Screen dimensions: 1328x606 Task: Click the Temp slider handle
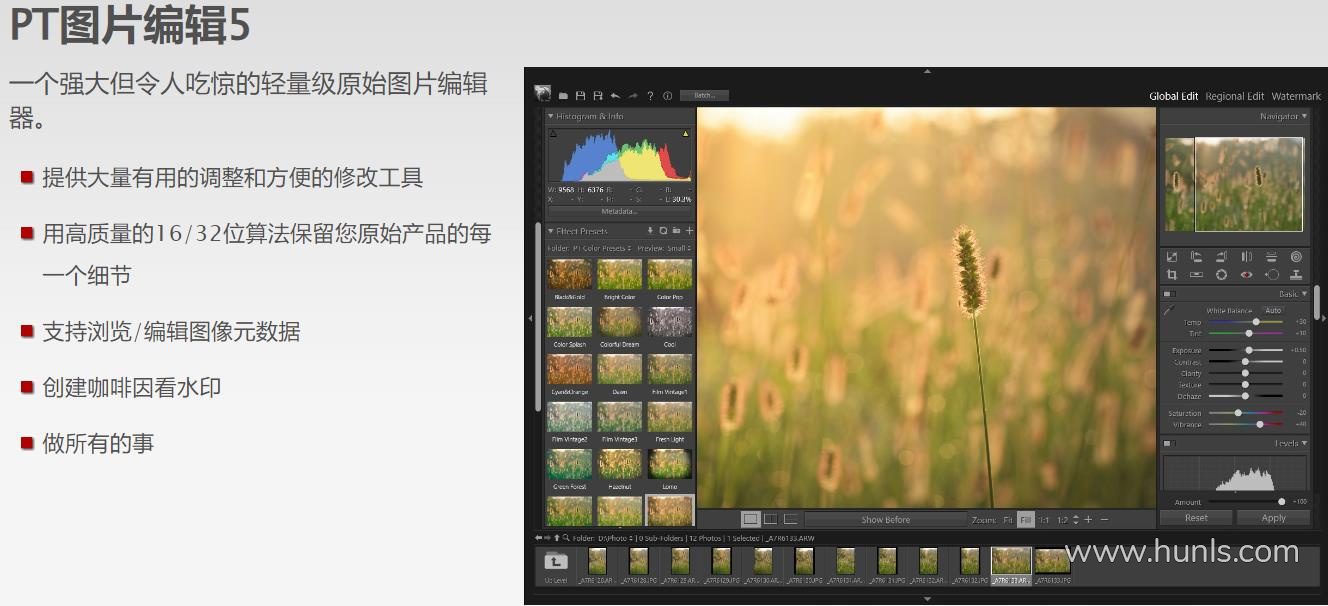[1256, 322]
